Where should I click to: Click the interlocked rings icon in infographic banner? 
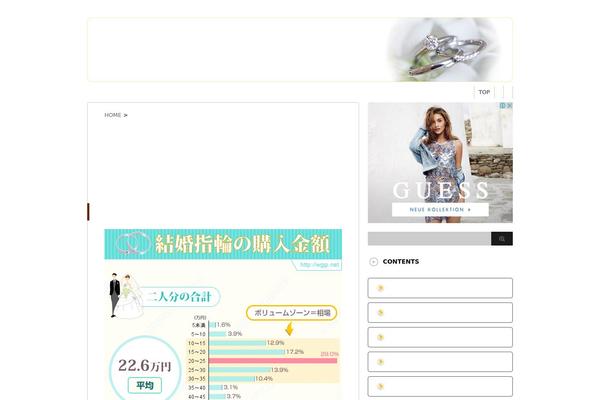tap(133, 244)
